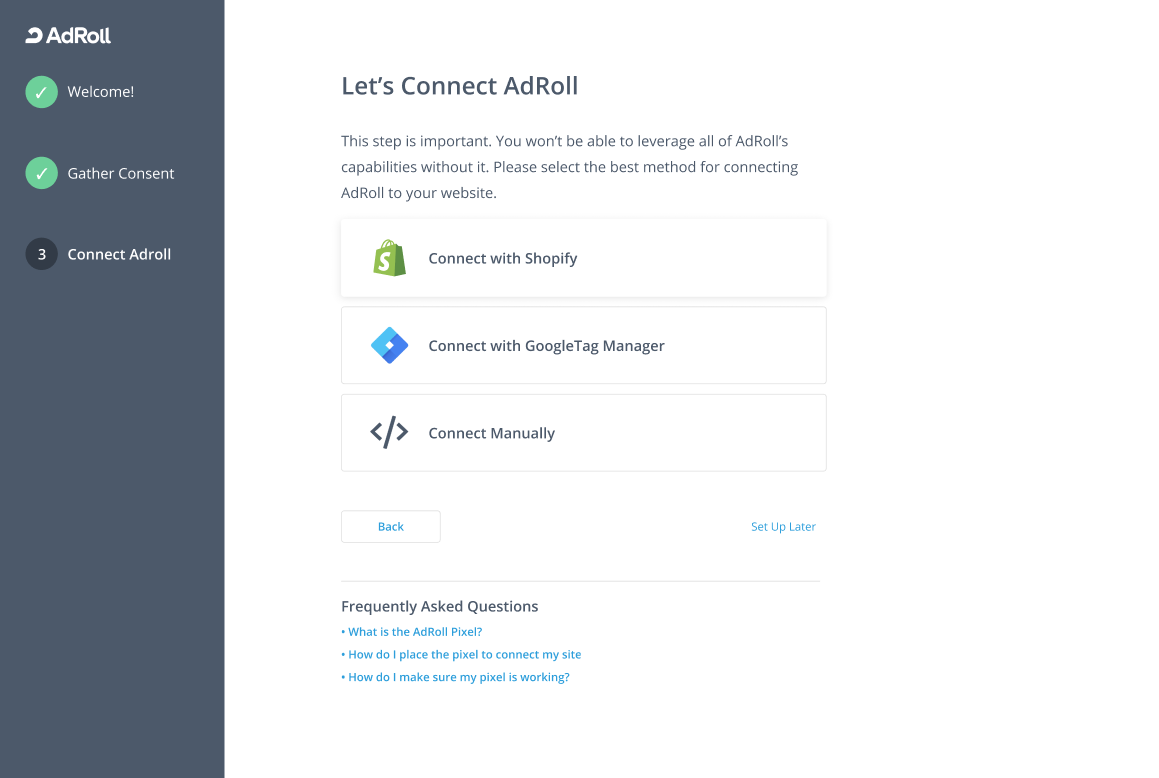This screenshot has width=1159, height=778.
Task: Click the Shopify bag icon
Action: click(x=390, y=258)
